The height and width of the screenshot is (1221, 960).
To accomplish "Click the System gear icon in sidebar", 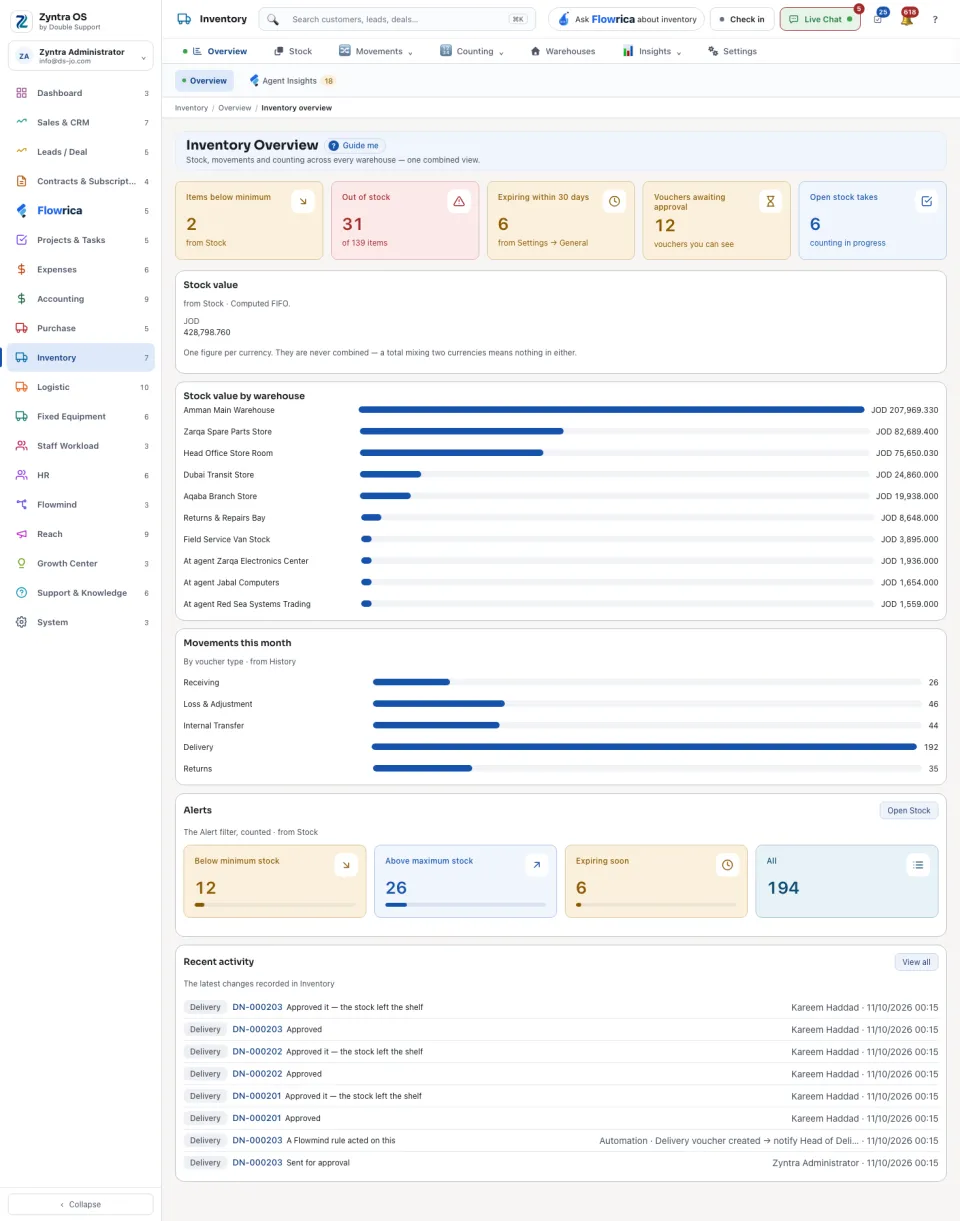I will (x=22, y=622).
